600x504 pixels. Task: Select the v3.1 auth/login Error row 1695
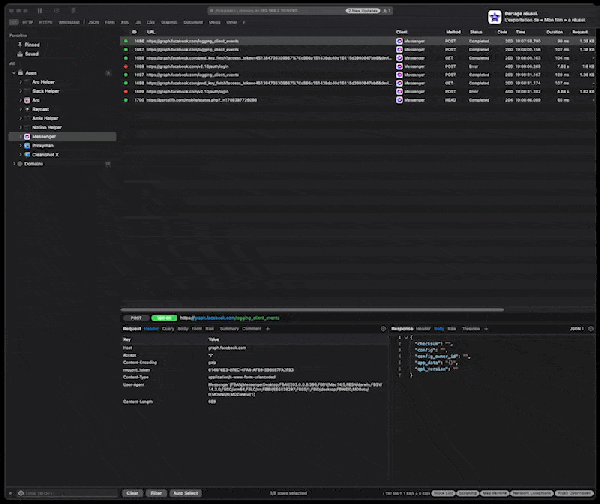point(358,67)
